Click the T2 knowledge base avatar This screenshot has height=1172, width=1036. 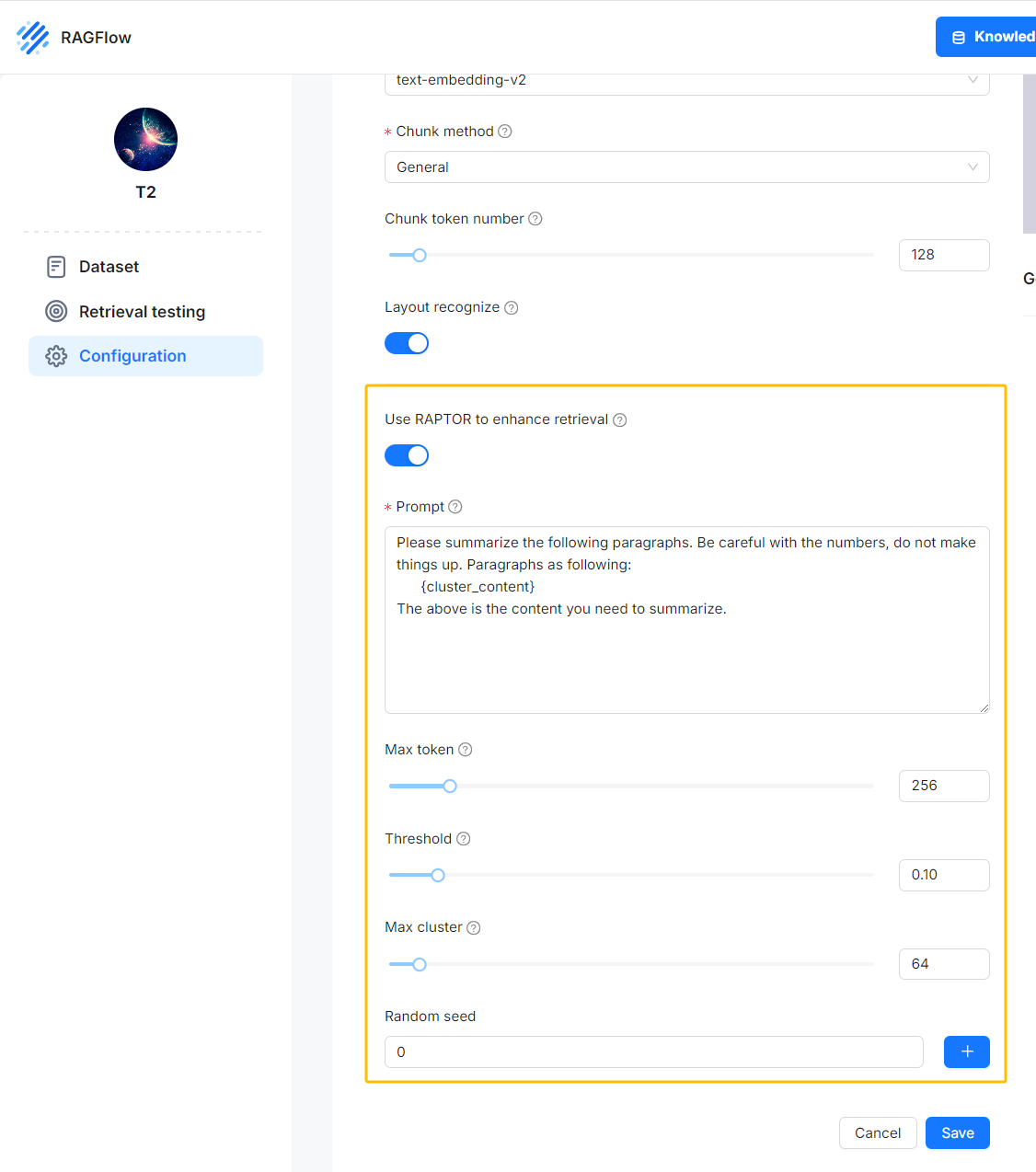coord(145,140)
